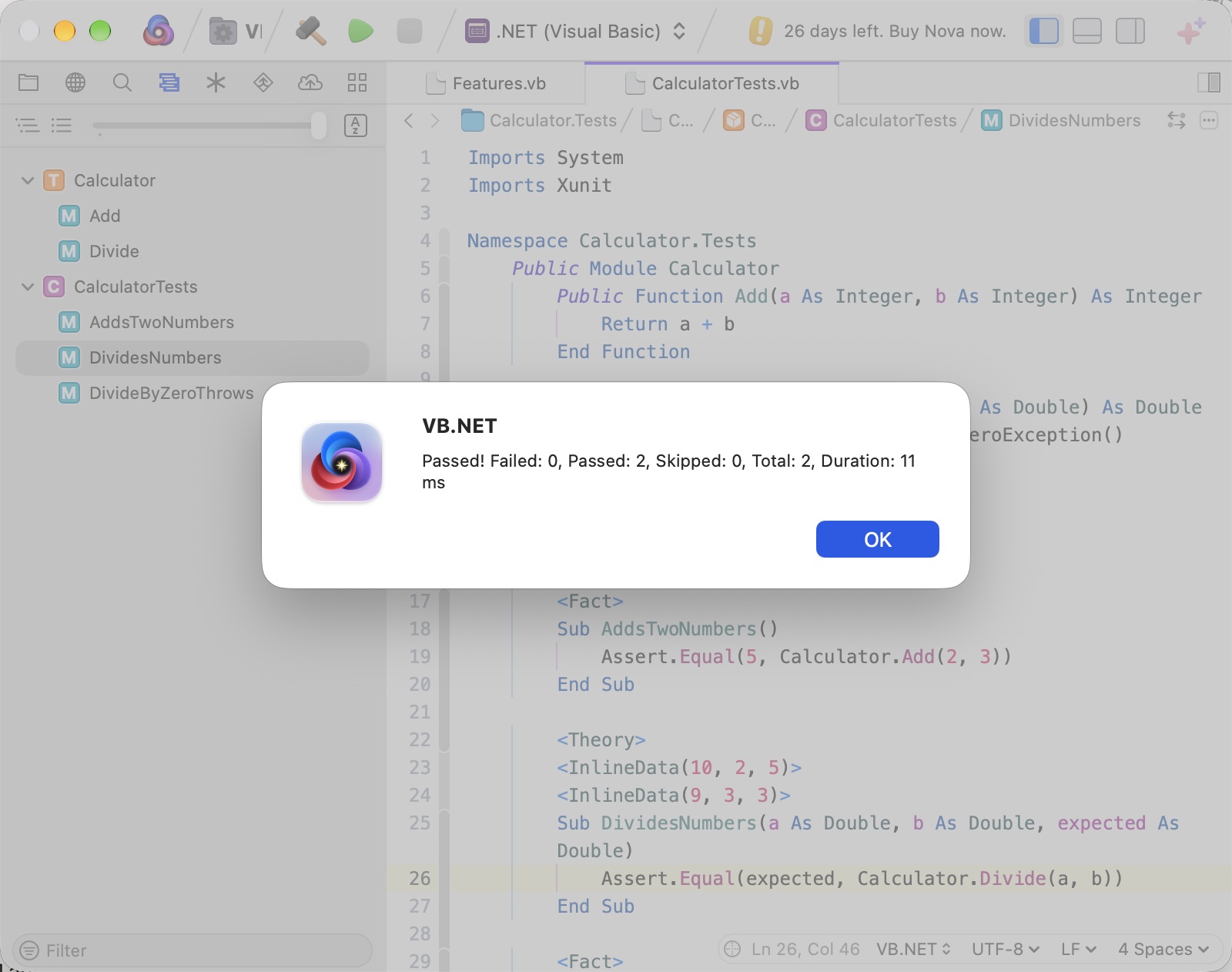Image resolution: width=1232 pixels, height=972 pixels.
Task: Collapse the Calculator symbol group
Action: pyautogui.click(x=28, y=181)
